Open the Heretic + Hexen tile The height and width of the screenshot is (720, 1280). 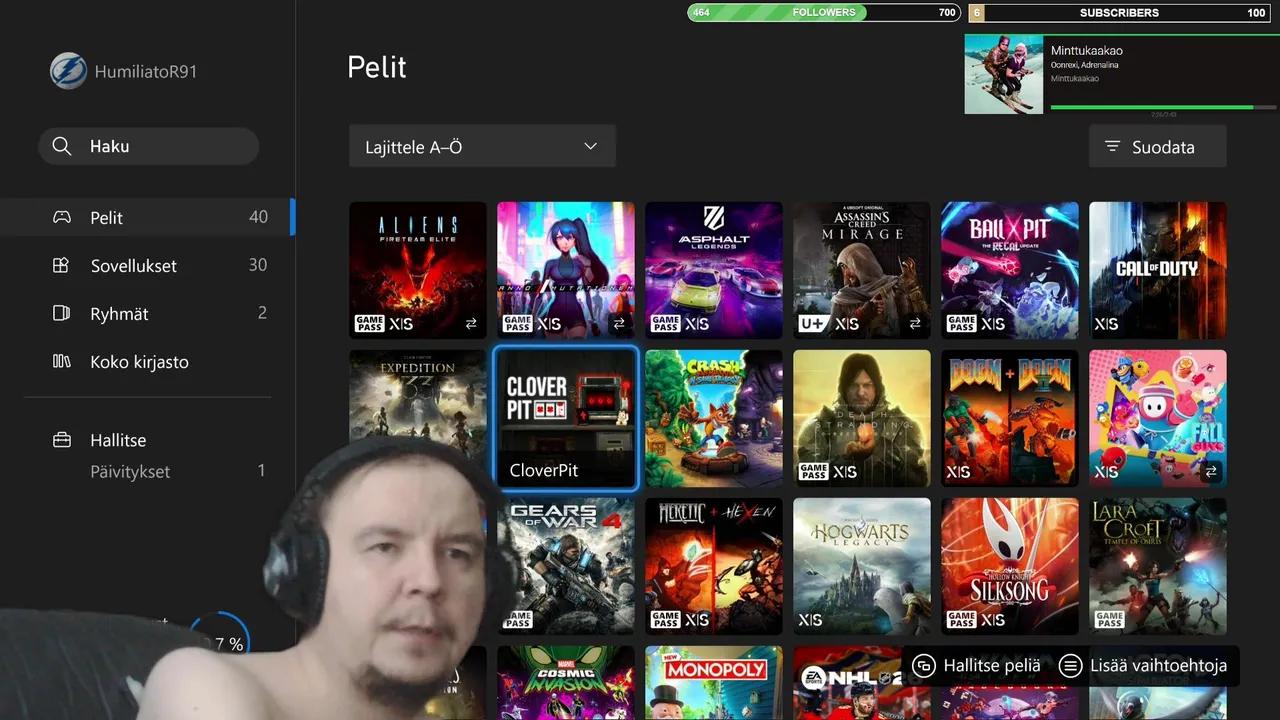[714, 566]
